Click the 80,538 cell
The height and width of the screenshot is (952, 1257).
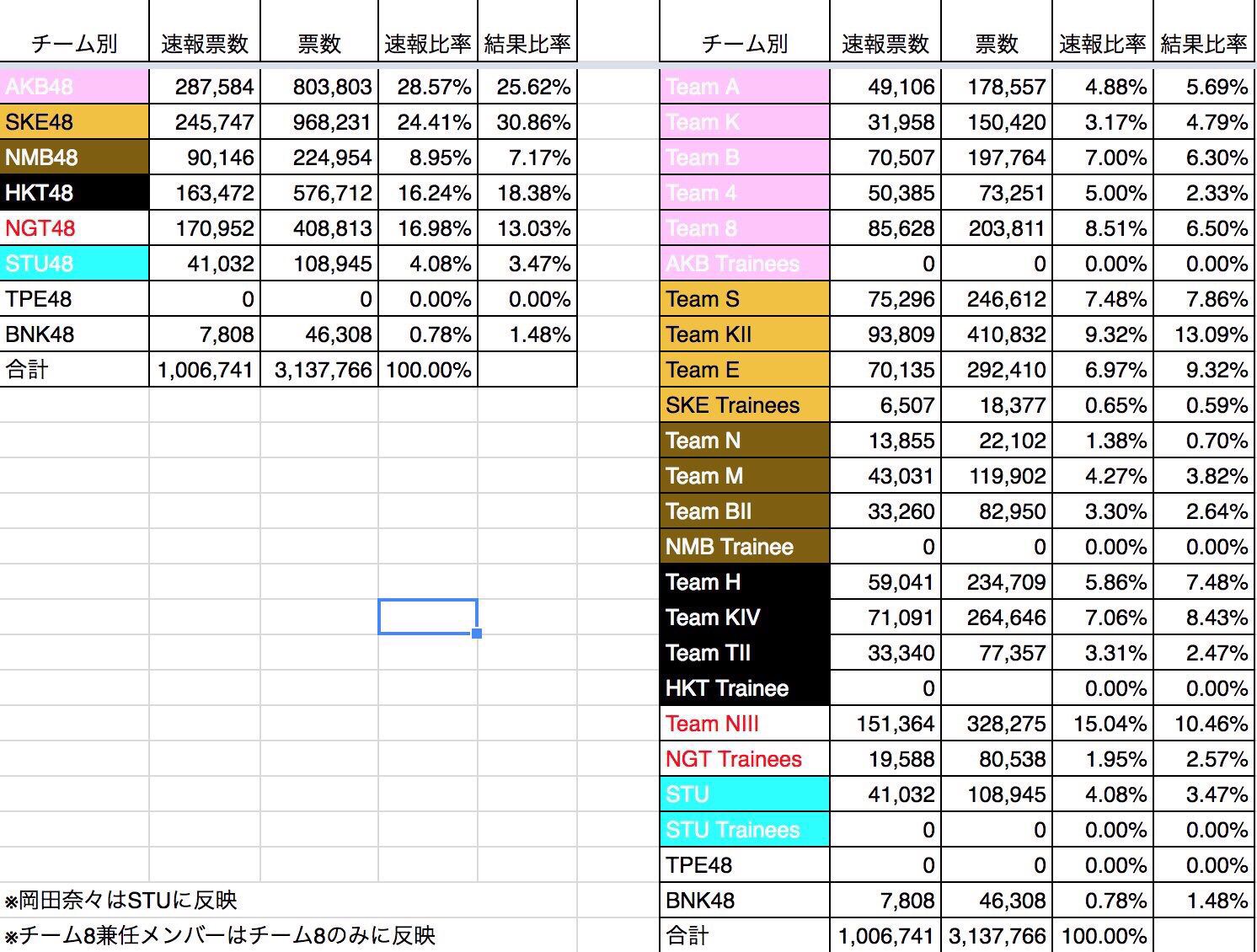[997, 759]
